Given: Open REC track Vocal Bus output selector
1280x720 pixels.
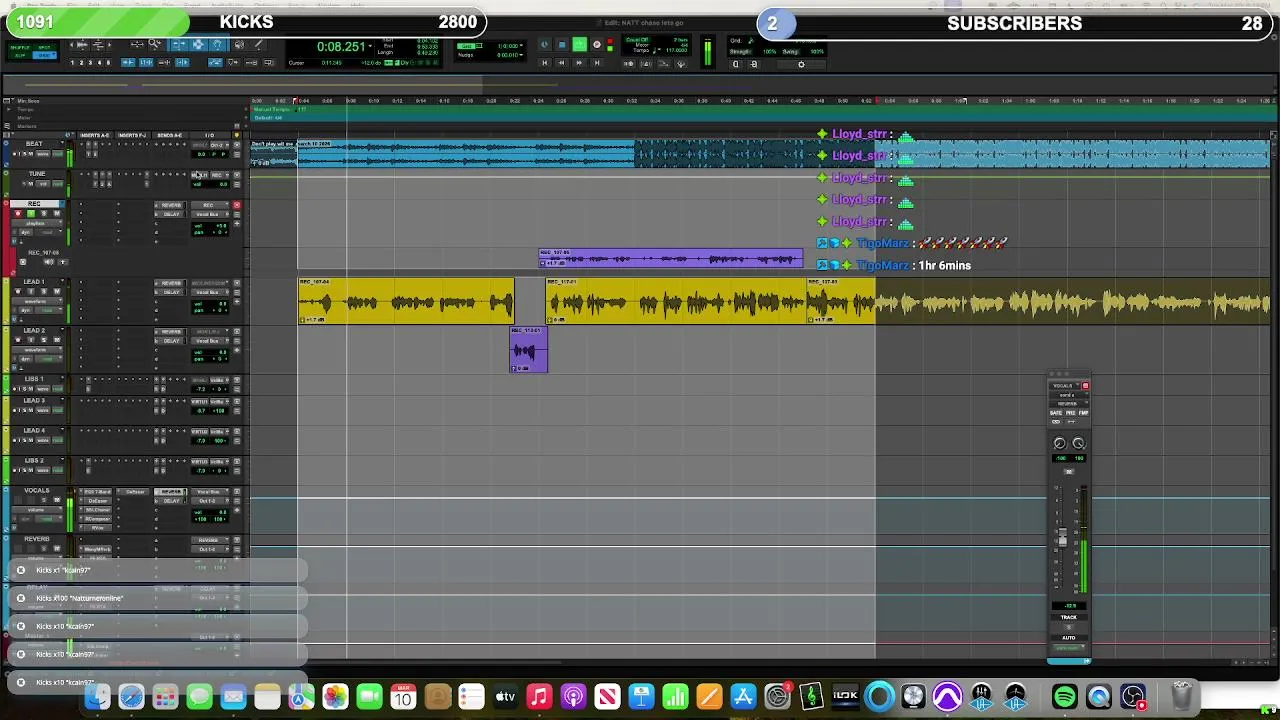Looking at the screenshot, I should [209, 214].
